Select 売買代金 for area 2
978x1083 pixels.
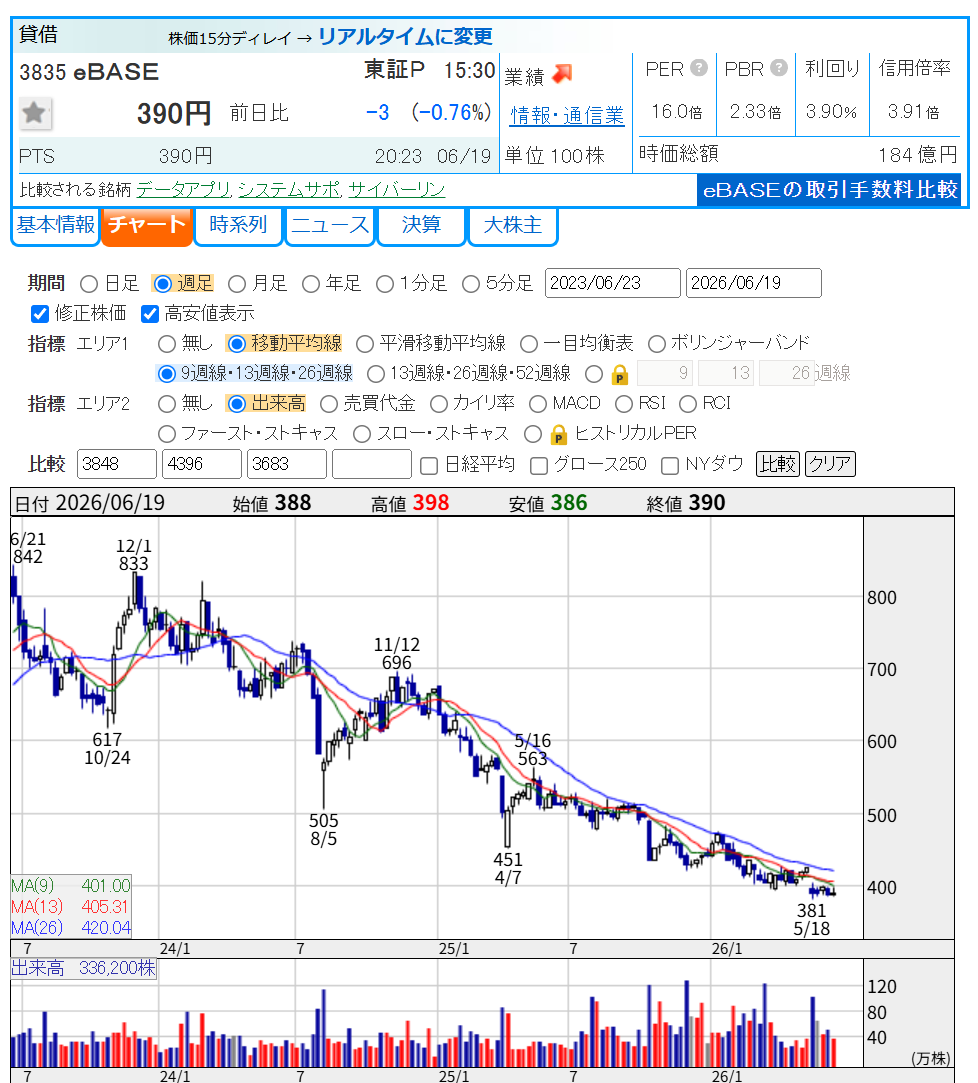(329, 404)
